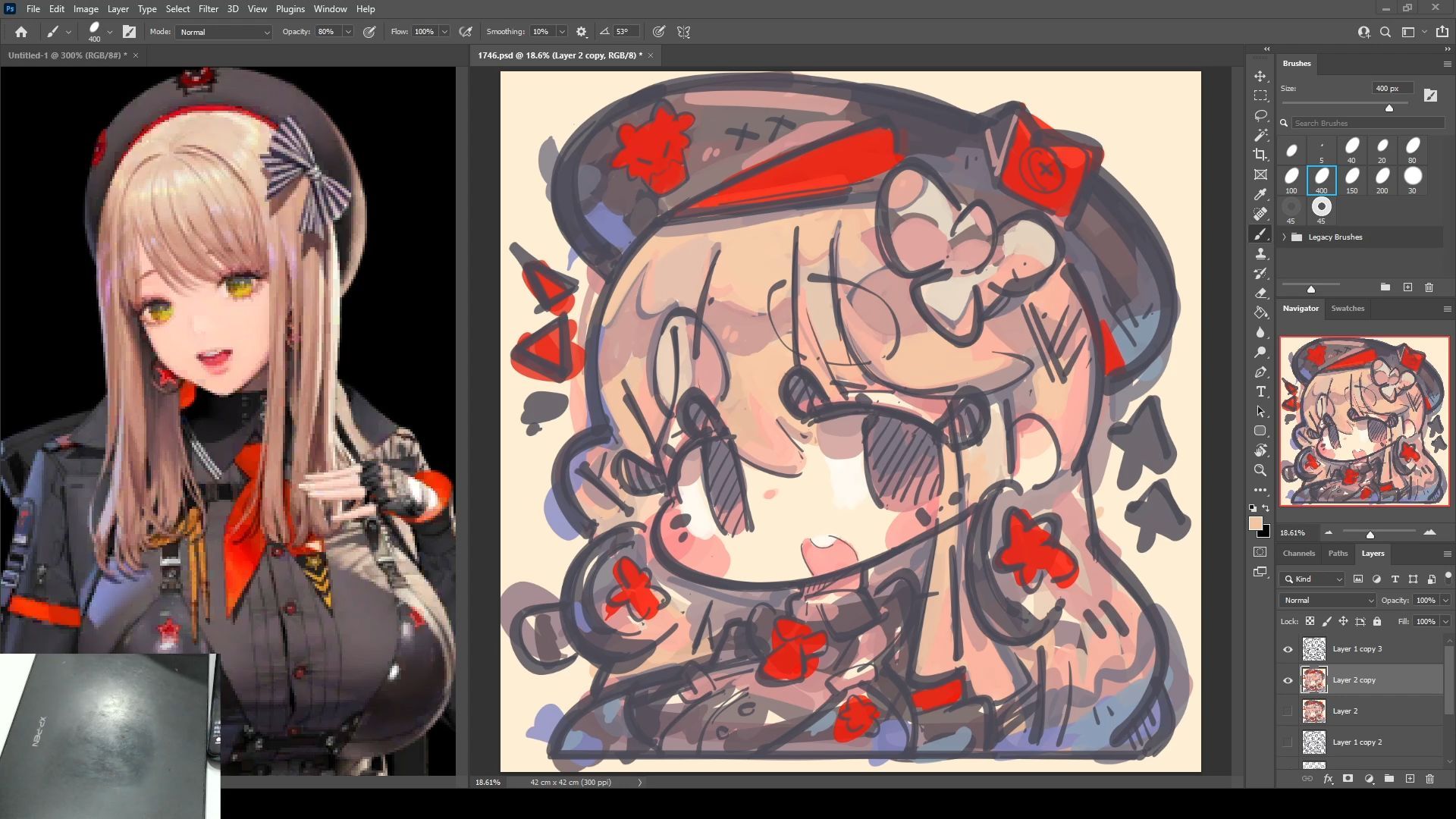Screen dimensions: 1456x819
Task: Open the Plugins menu
Action: [290, 9]
